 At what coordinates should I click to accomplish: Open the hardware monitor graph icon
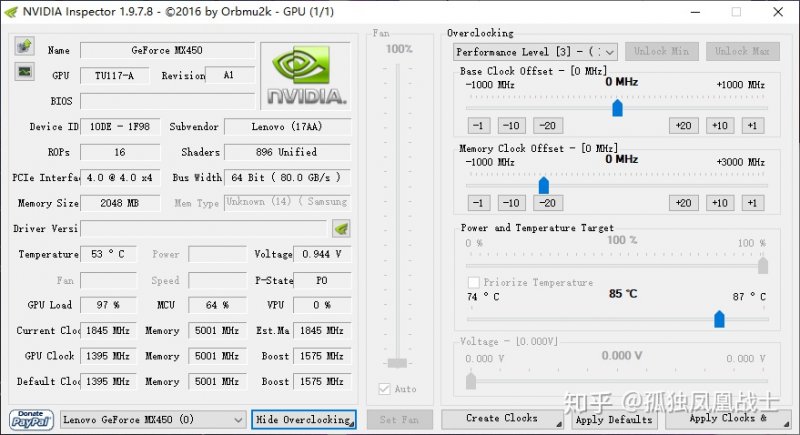[24, 72]
